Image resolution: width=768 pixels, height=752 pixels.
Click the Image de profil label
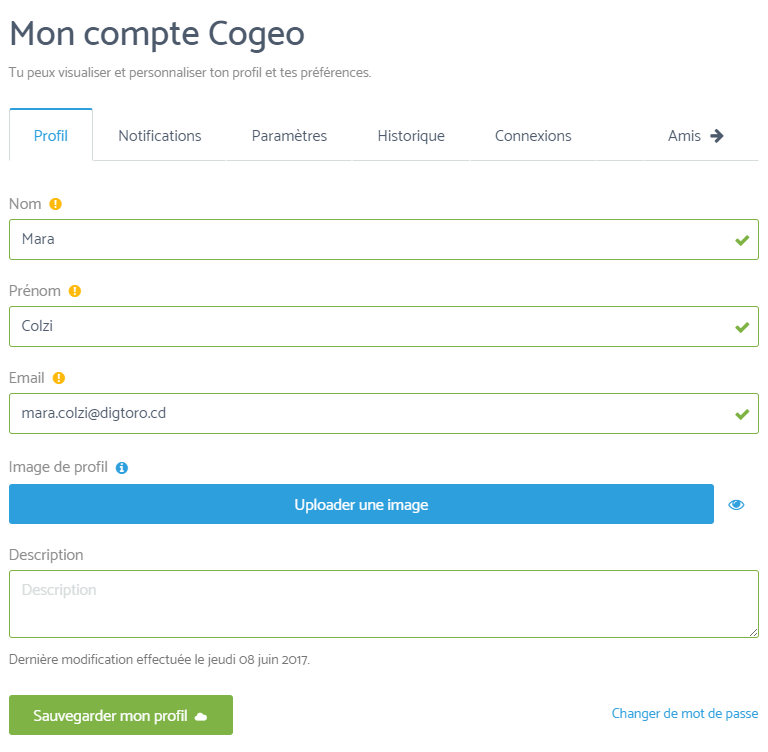[58, 467]
